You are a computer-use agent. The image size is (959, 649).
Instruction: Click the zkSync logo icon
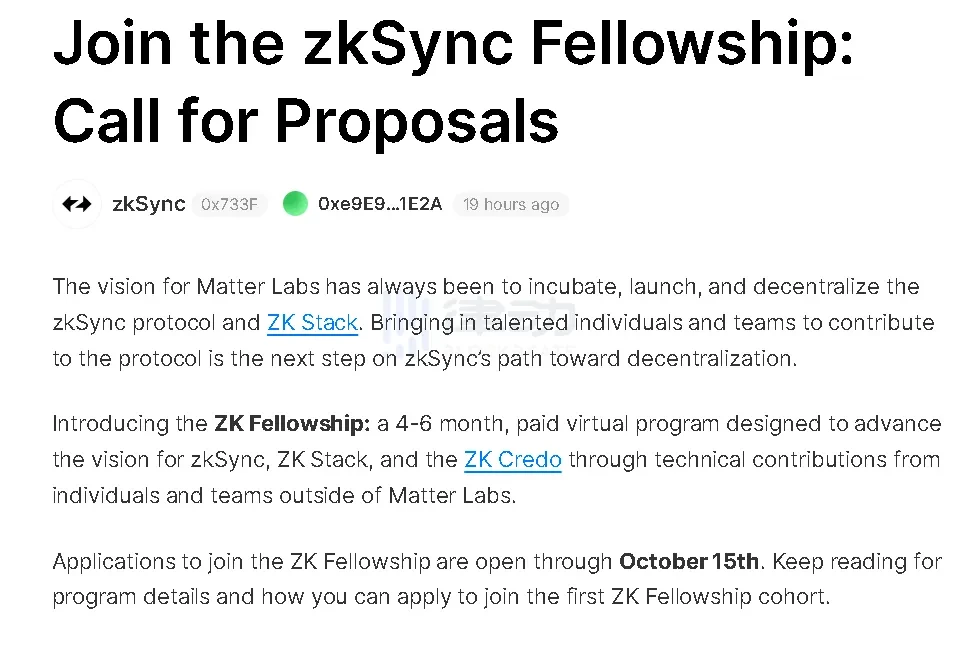77,204
